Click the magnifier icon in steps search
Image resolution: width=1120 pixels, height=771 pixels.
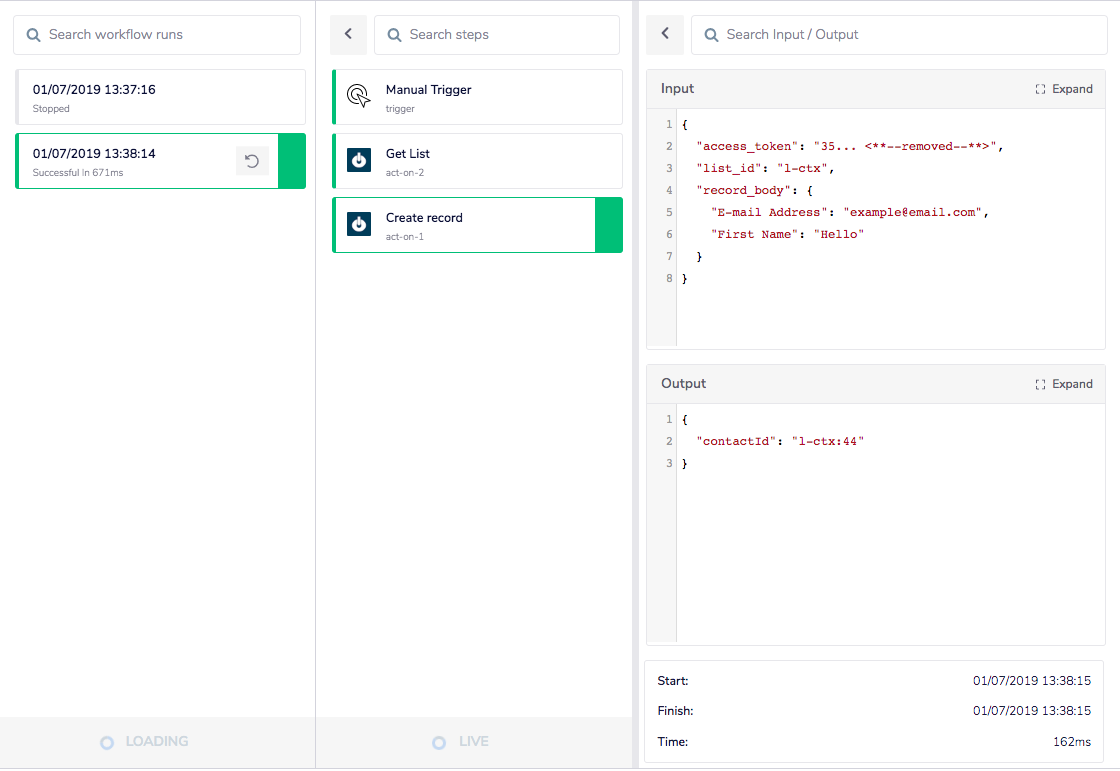[x=394, y=35]
